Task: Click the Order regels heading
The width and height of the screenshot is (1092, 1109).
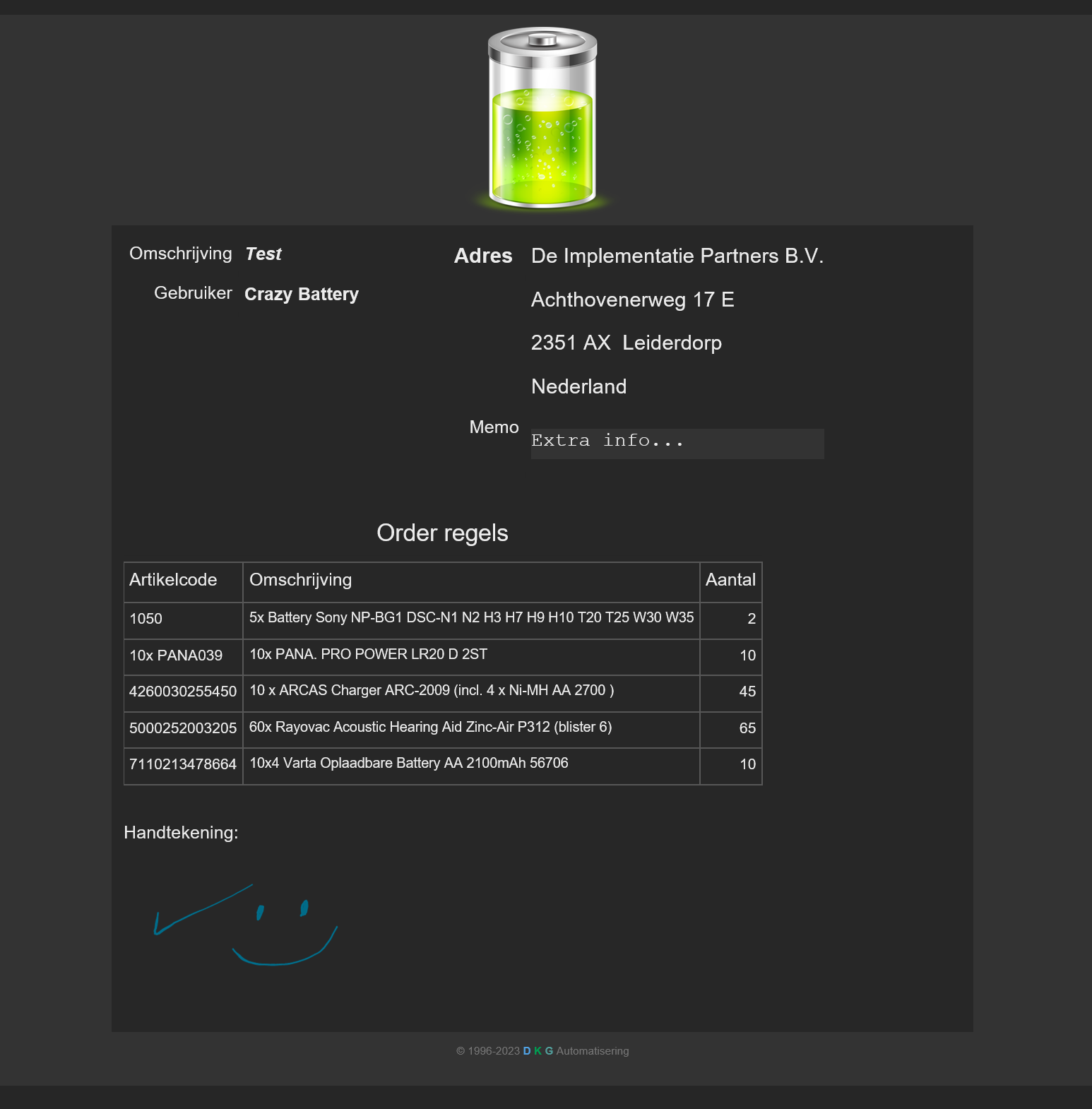Action: click(x=442, y=533)
